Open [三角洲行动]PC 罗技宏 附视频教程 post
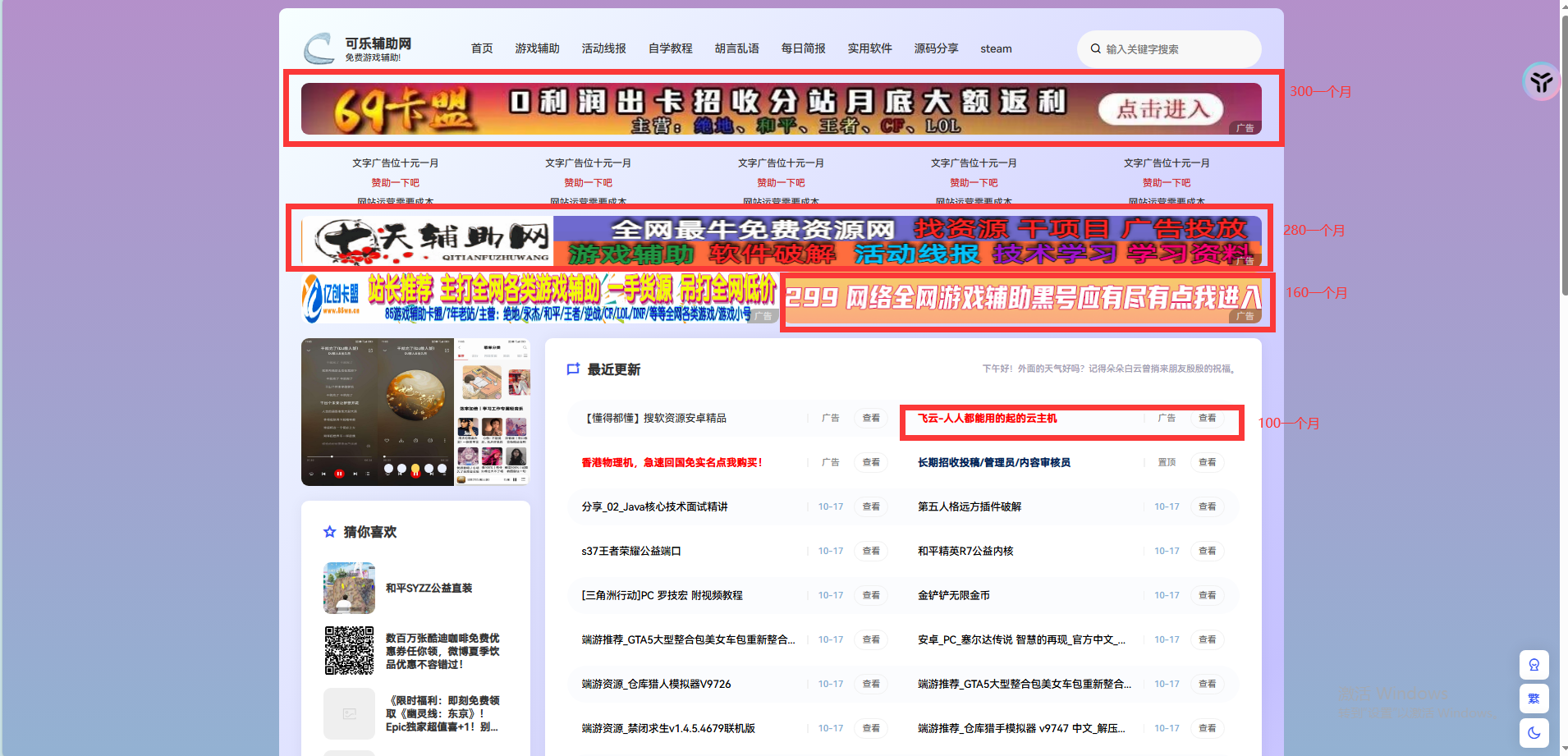1568x756 pixels. pos(662,595)
